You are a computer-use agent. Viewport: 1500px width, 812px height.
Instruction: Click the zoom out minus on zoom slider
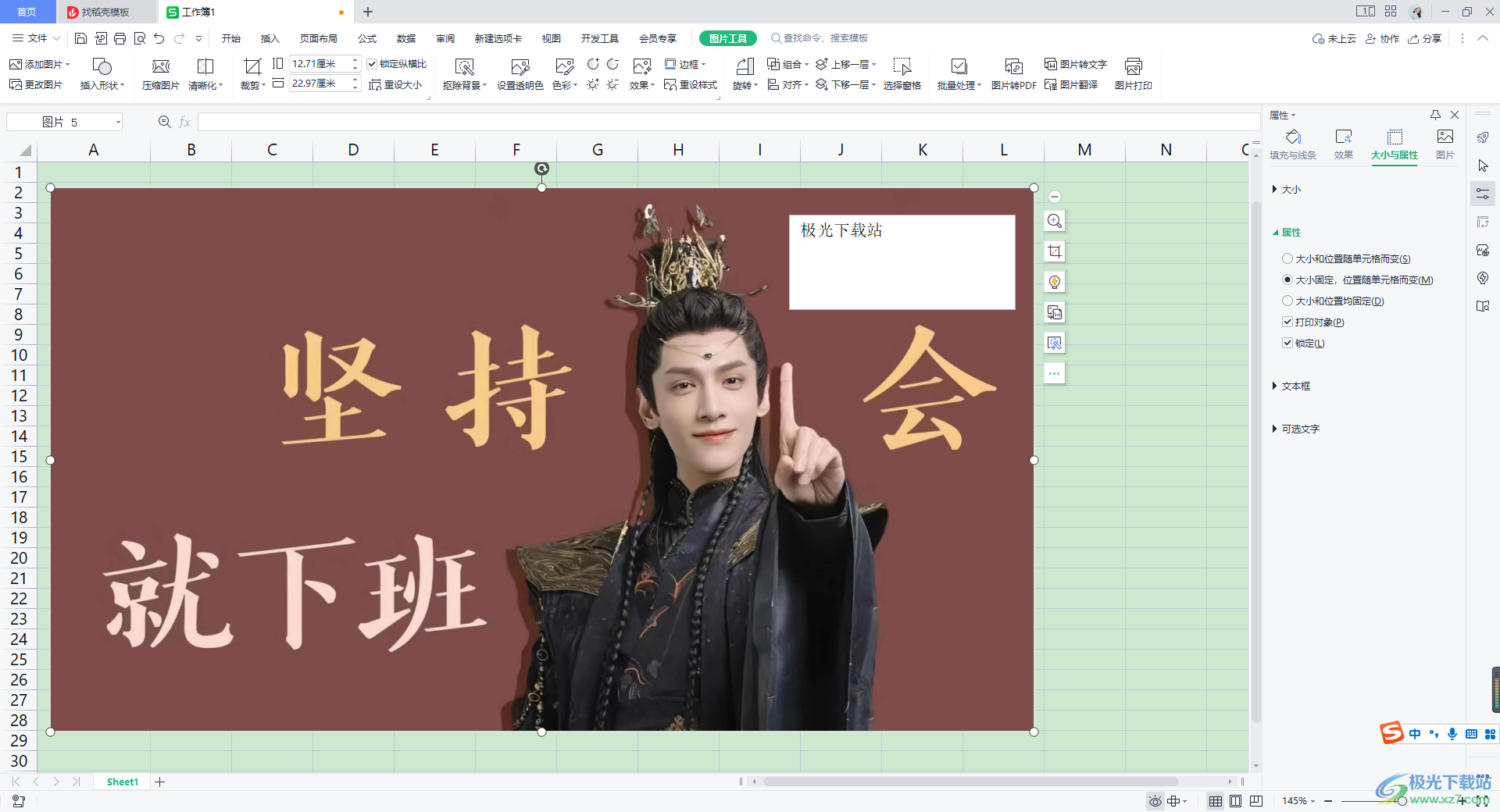coord(1328,801)
